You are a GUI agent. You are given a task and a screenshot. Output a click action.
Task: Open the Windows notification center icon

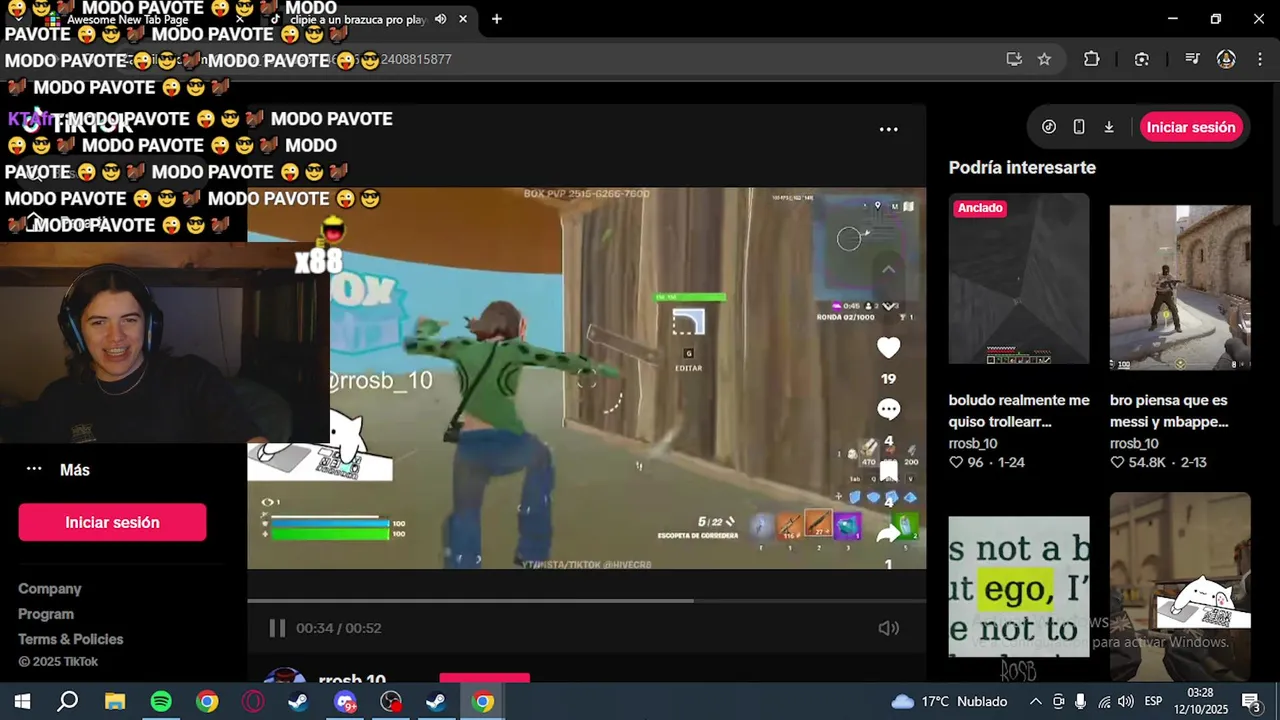tap(1250, 701)
